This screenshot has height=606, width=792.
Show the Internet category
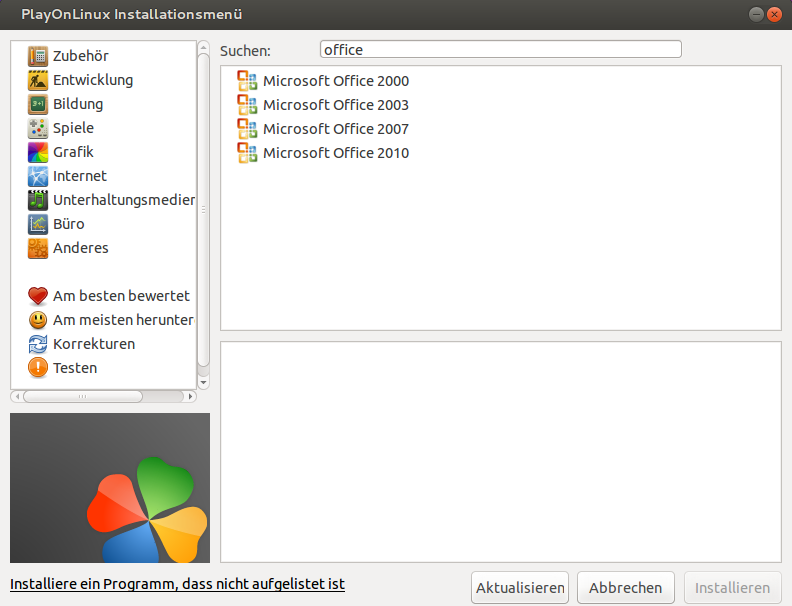tap(80, 176)
